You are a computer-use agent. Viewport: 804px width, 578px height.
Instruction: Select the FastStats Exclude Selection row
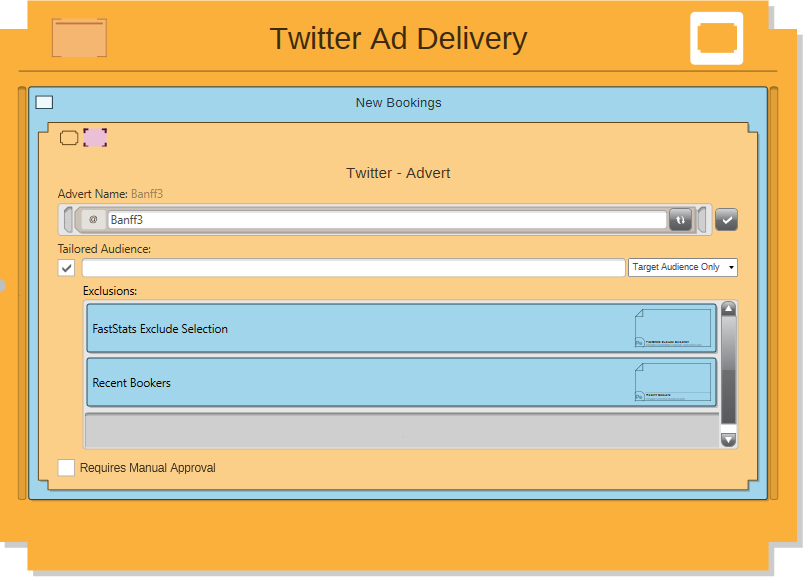401,328
